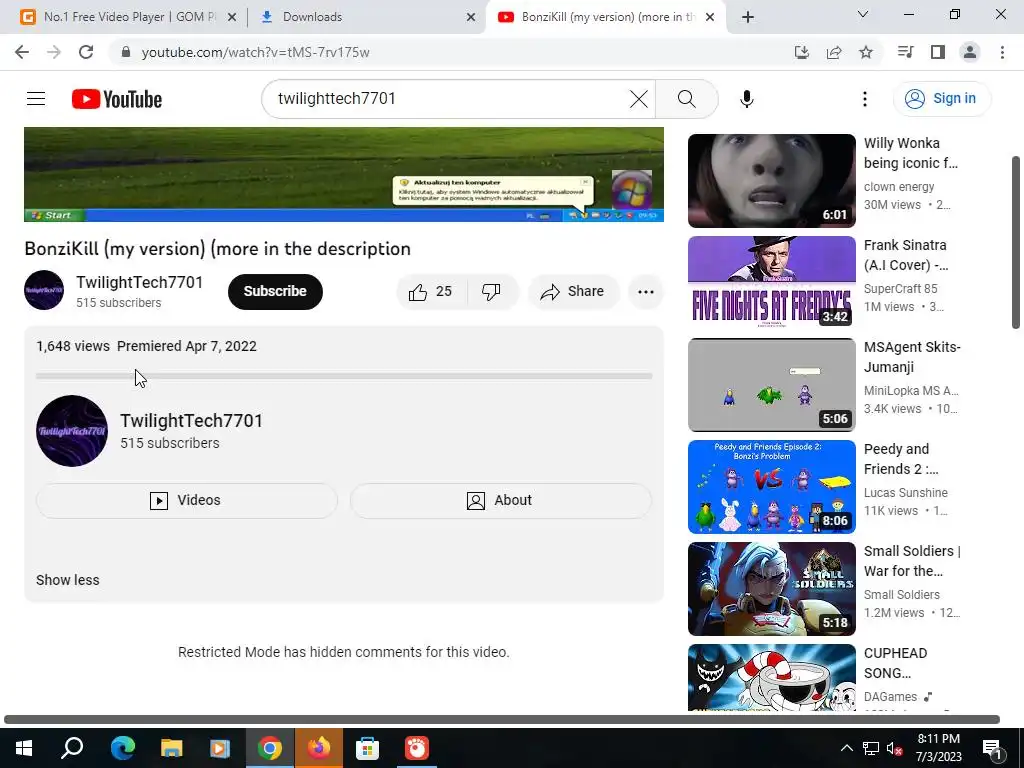Start voice search with the microphone
The width and height of the screenshot is (1024, 768).
coord(746,99)
